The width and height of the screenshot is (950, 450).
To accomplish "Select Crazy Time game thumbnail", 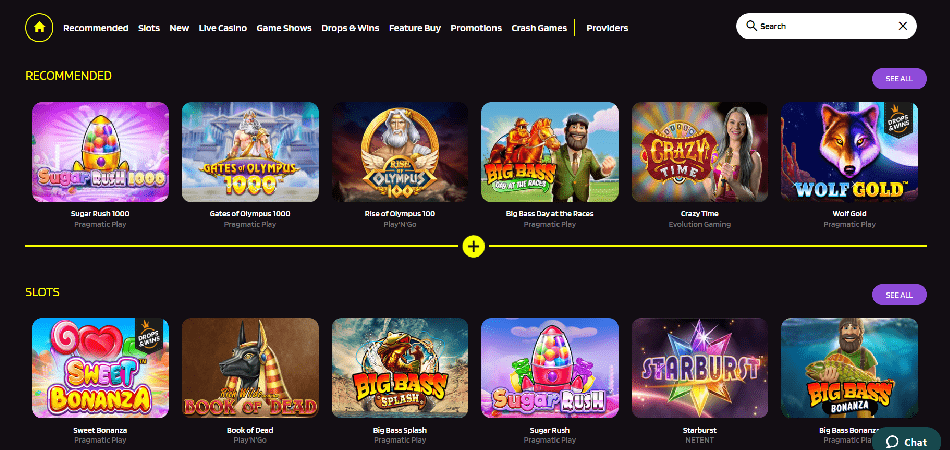I will [700, 152].
